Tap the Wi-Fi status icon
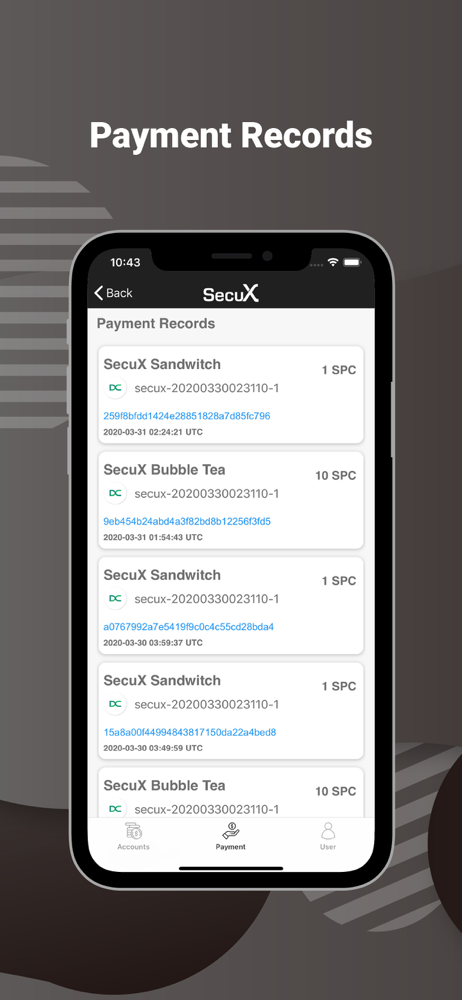Viewport: 462px width, 1000px height. [x=332, y=262]
